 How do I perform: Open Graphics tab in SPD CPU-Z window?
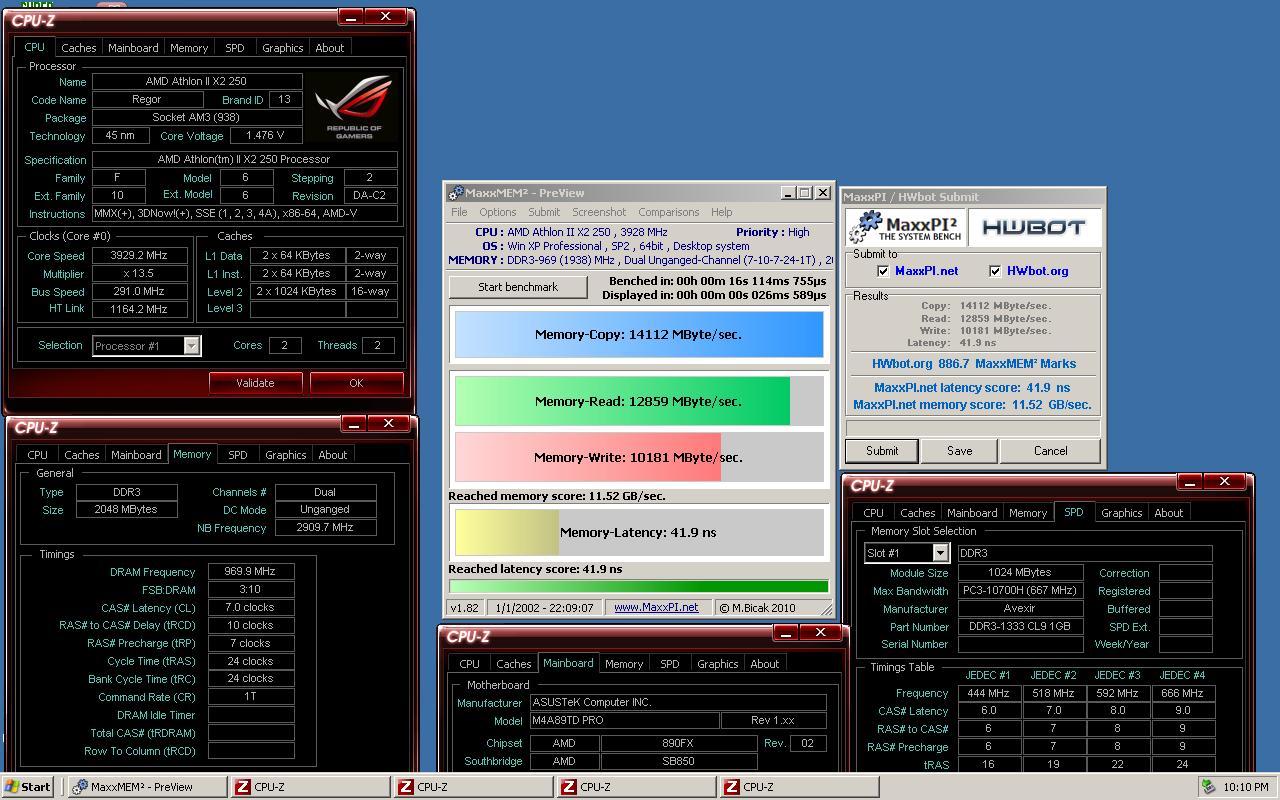point(1121,513)
